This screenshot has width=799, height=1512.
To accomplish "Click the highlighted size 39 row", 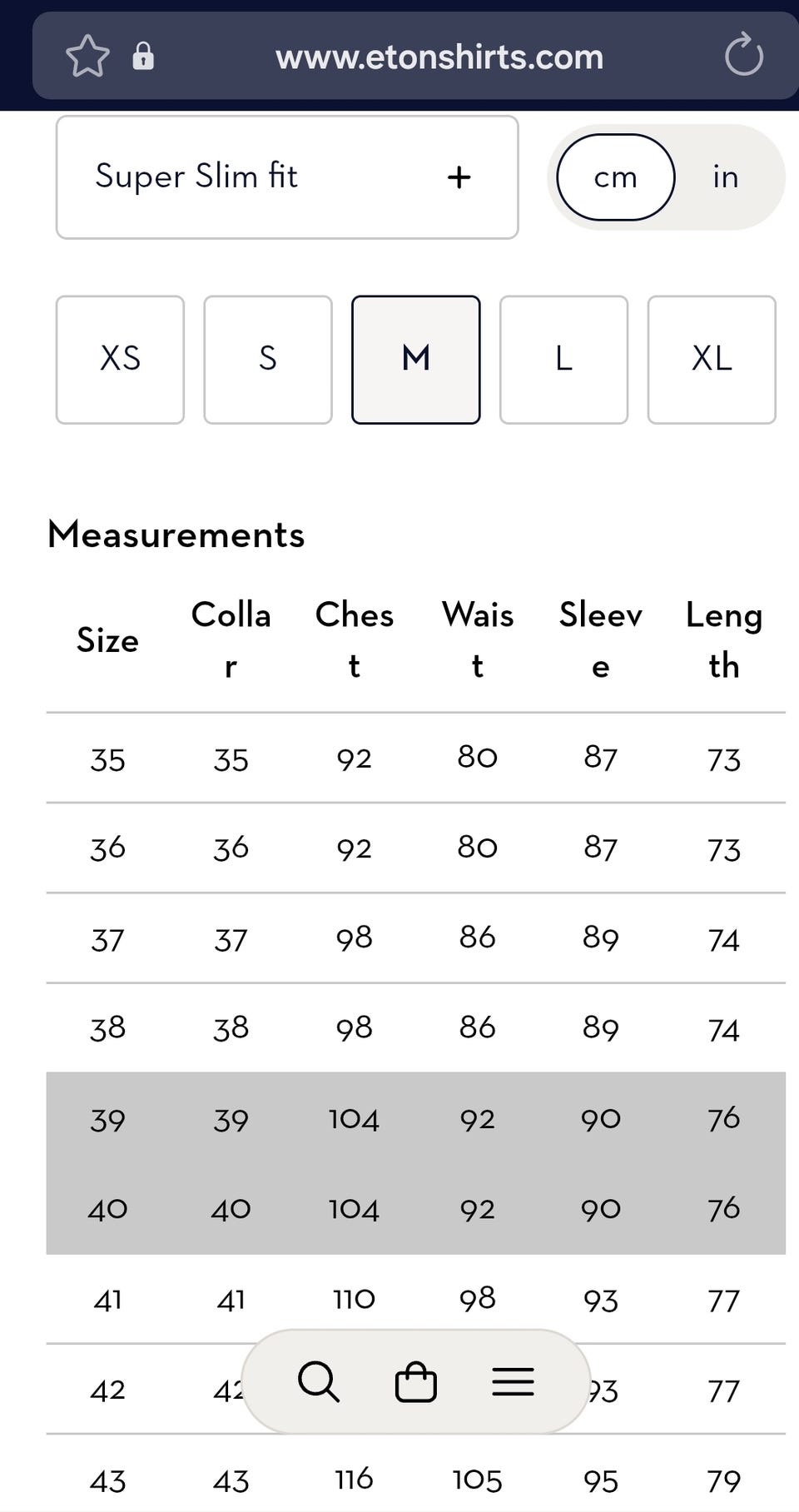I will click(x=415, y=1118).
